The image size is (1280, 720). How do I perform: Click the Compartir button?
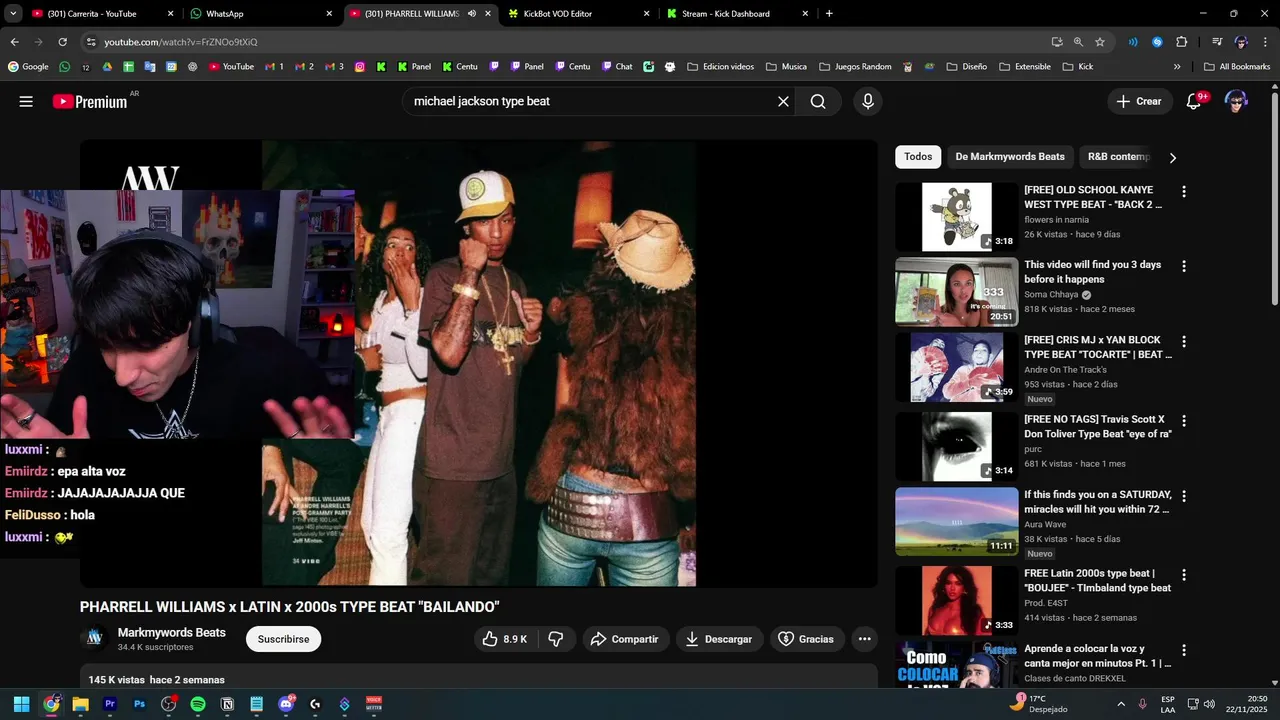[625, 639]
